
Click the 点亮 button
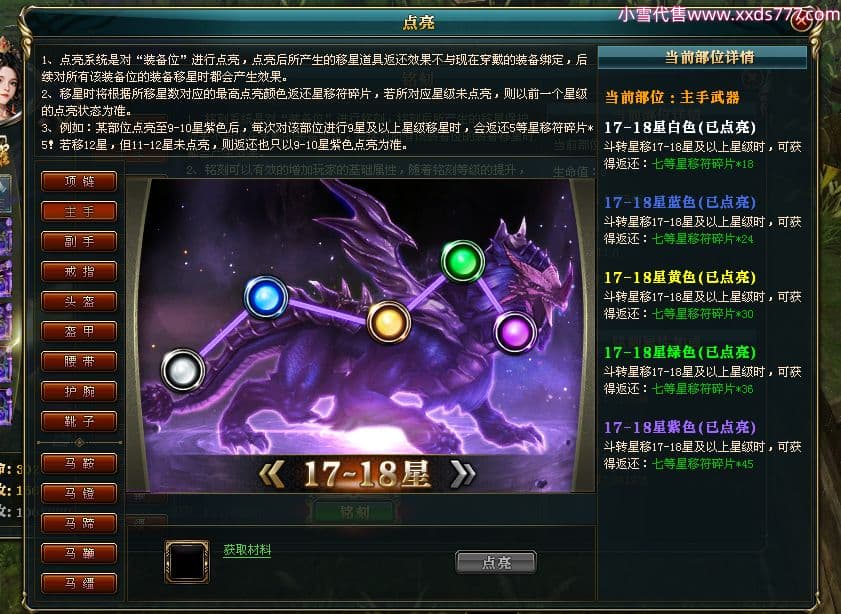tap(496, 563)
